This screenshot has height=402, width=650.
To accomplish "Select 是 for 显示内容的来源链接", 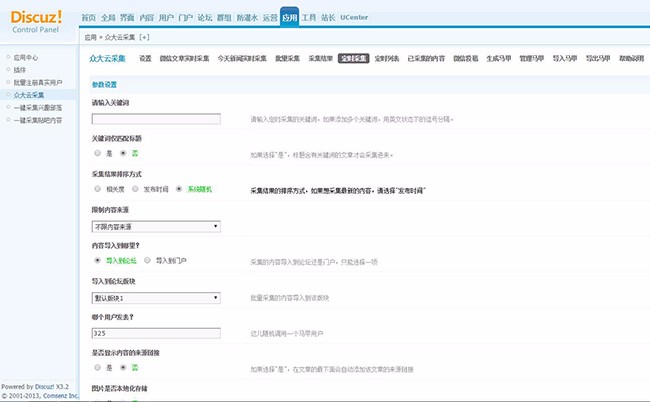I will tap(97, 367).
